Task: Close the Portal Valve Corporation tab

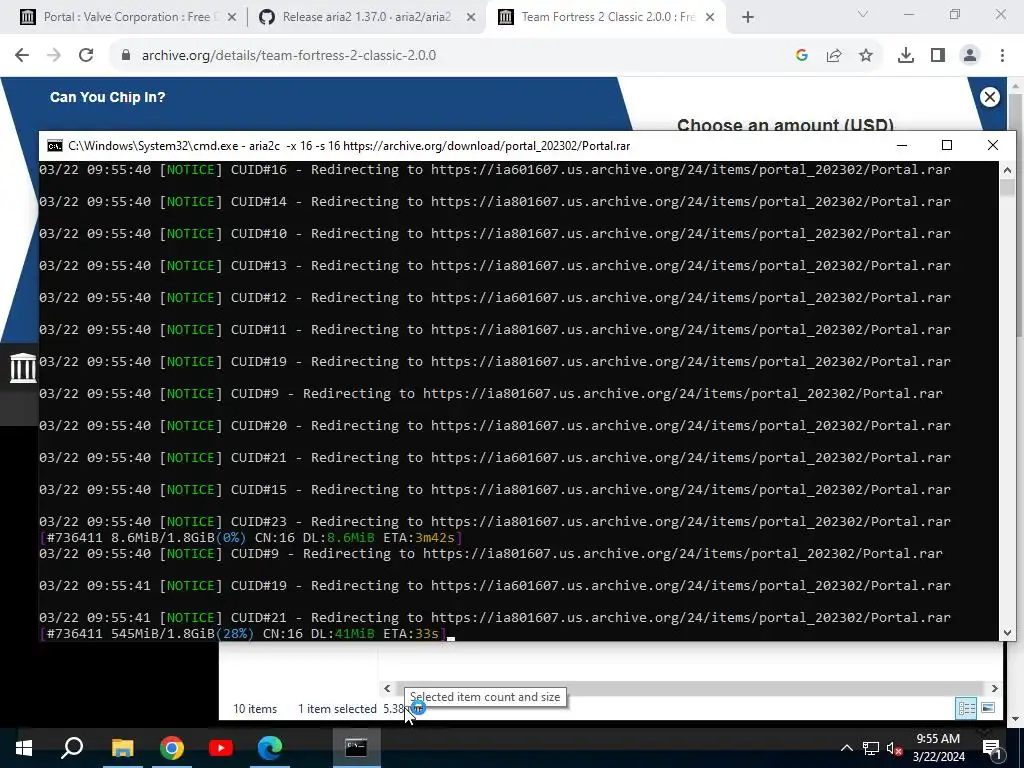Action: coord(231,18)
